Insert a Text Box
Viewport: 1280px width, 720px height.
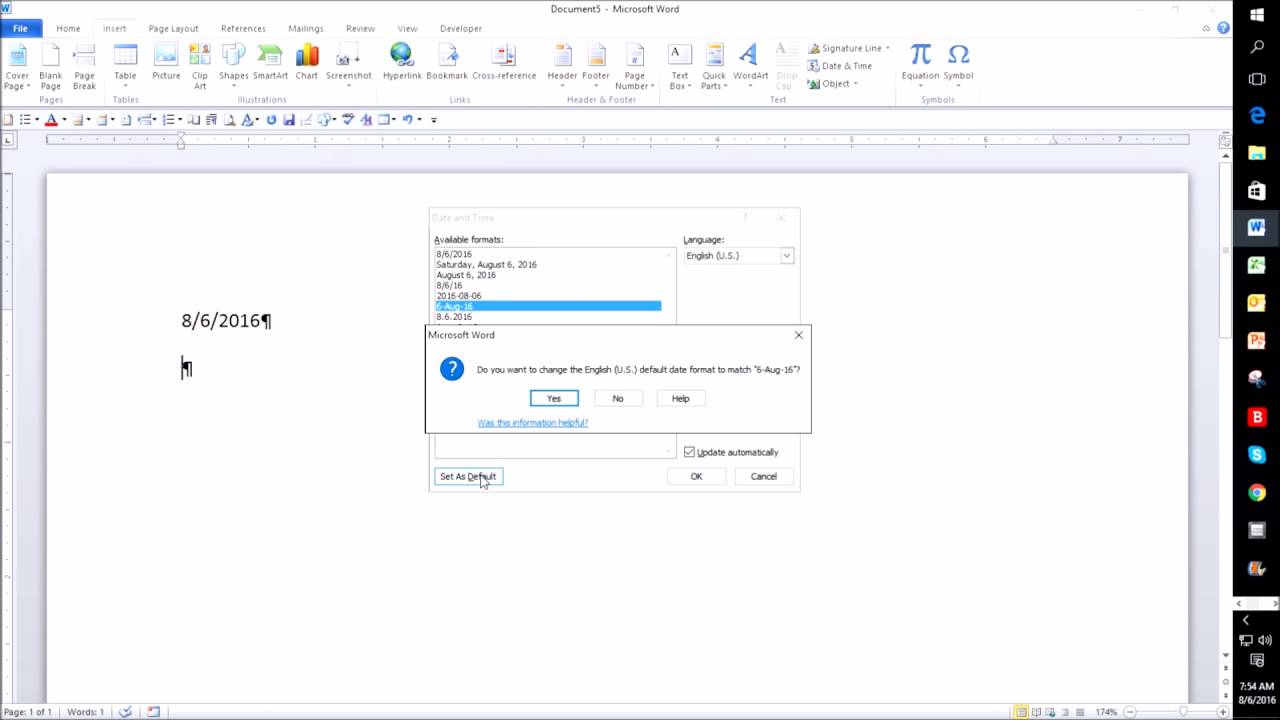pyautogui.click(x=679, y=67)
